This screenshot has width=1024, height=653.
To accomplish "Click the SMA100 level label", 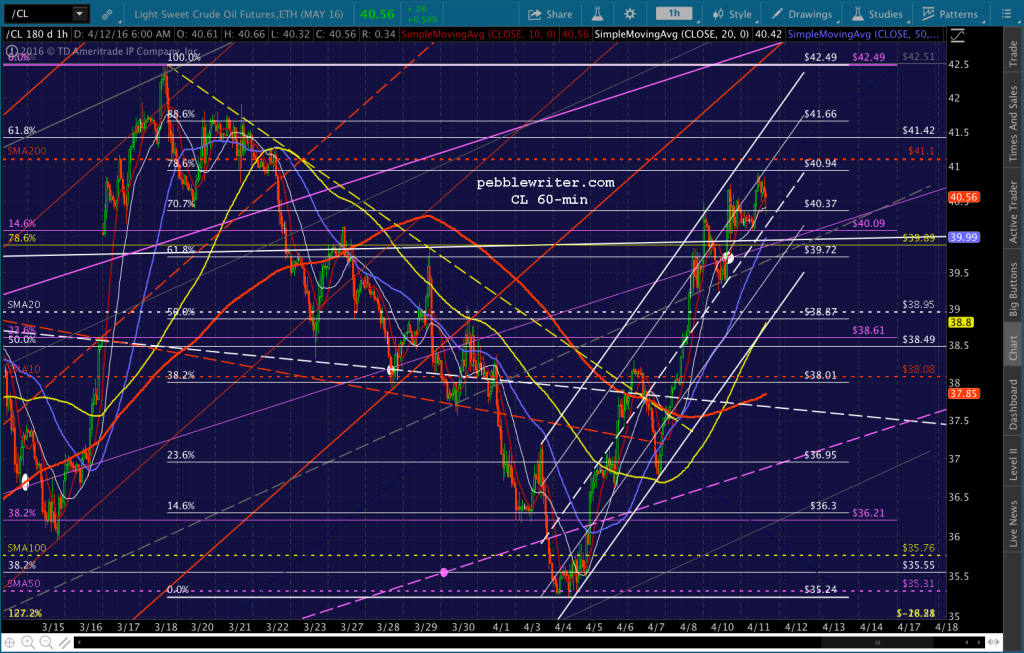I will point(27,548).
